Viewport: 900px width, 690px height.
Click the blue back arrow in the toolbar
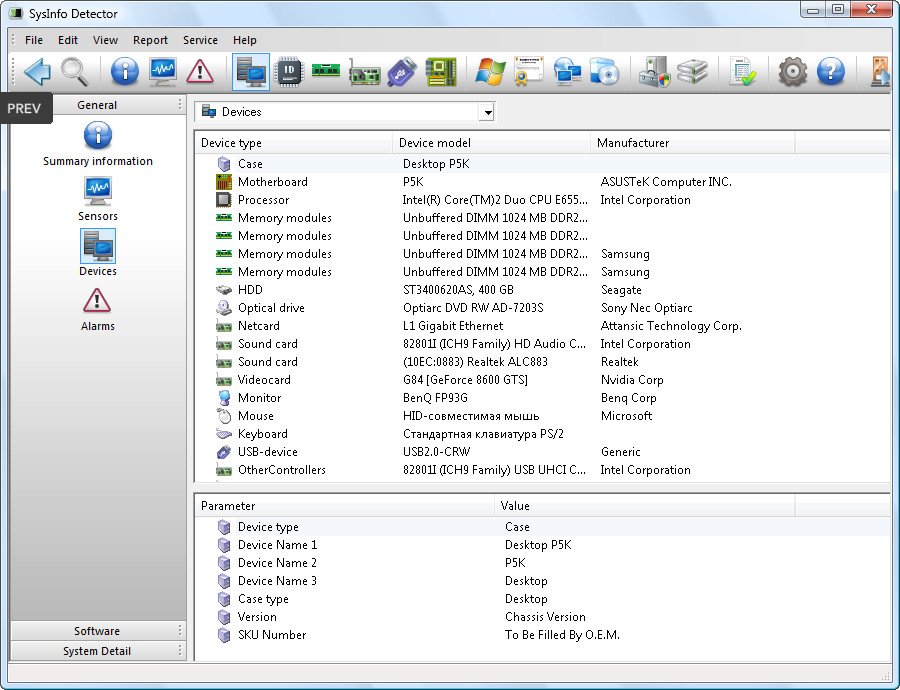click(37, 72)
